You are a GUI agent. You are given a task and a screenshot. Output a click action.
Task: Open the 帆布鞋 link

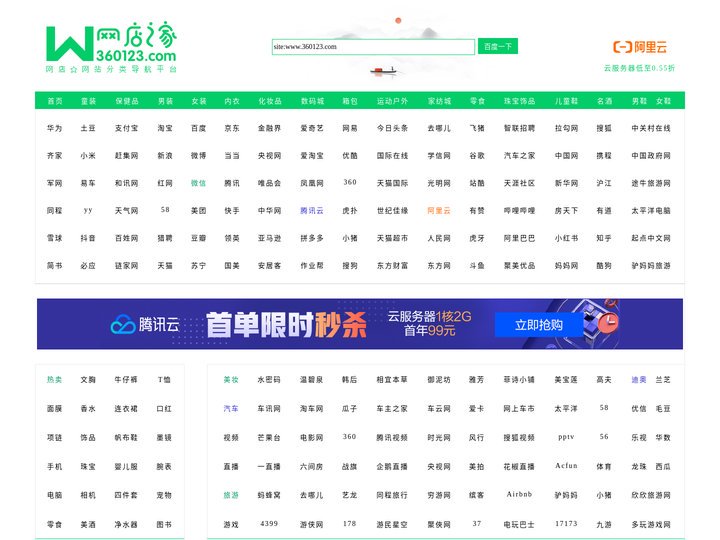click(126, 438)
